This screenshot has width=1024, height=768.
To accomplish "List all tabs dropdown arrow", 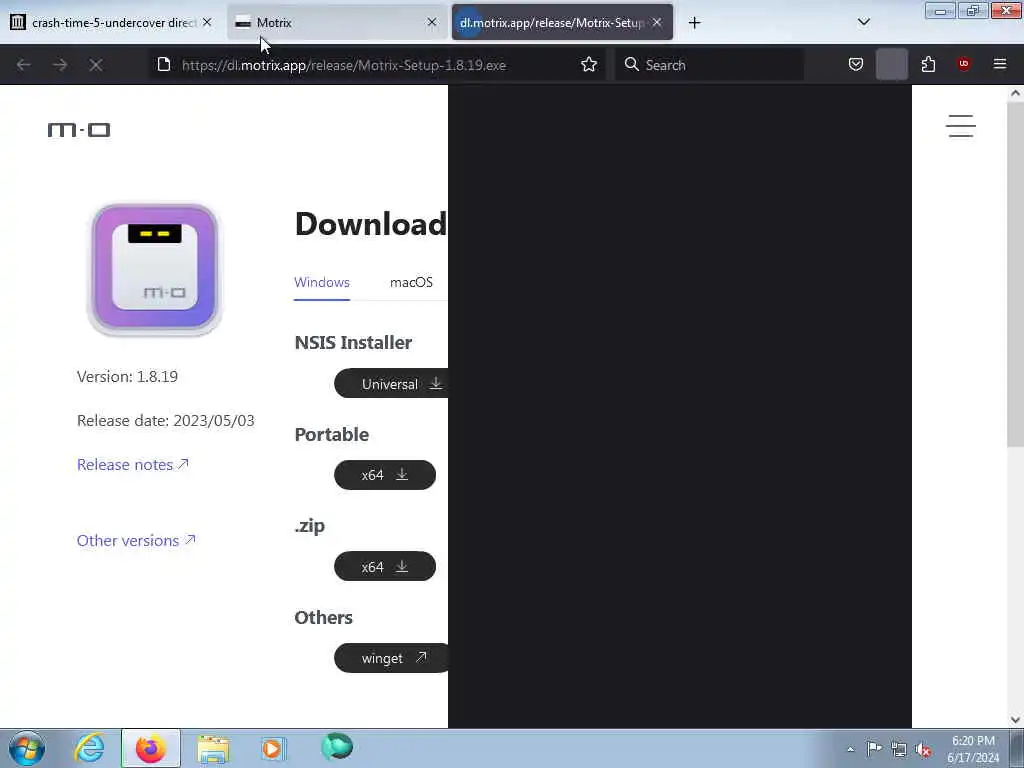I will coord(863,22).
